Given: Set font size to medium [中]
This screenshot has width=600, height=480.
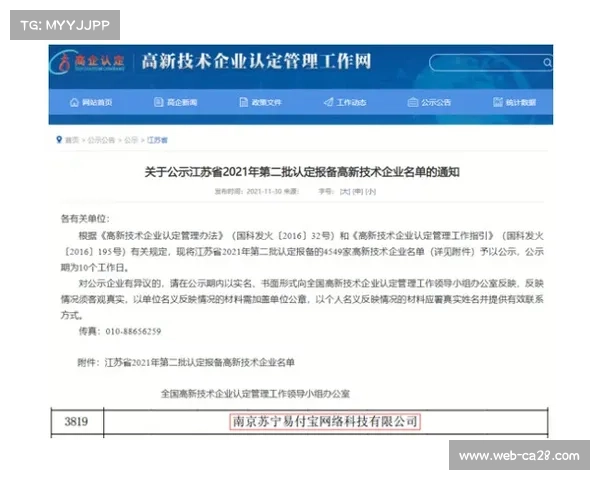Looking at the screenshot, I should 358,190.
